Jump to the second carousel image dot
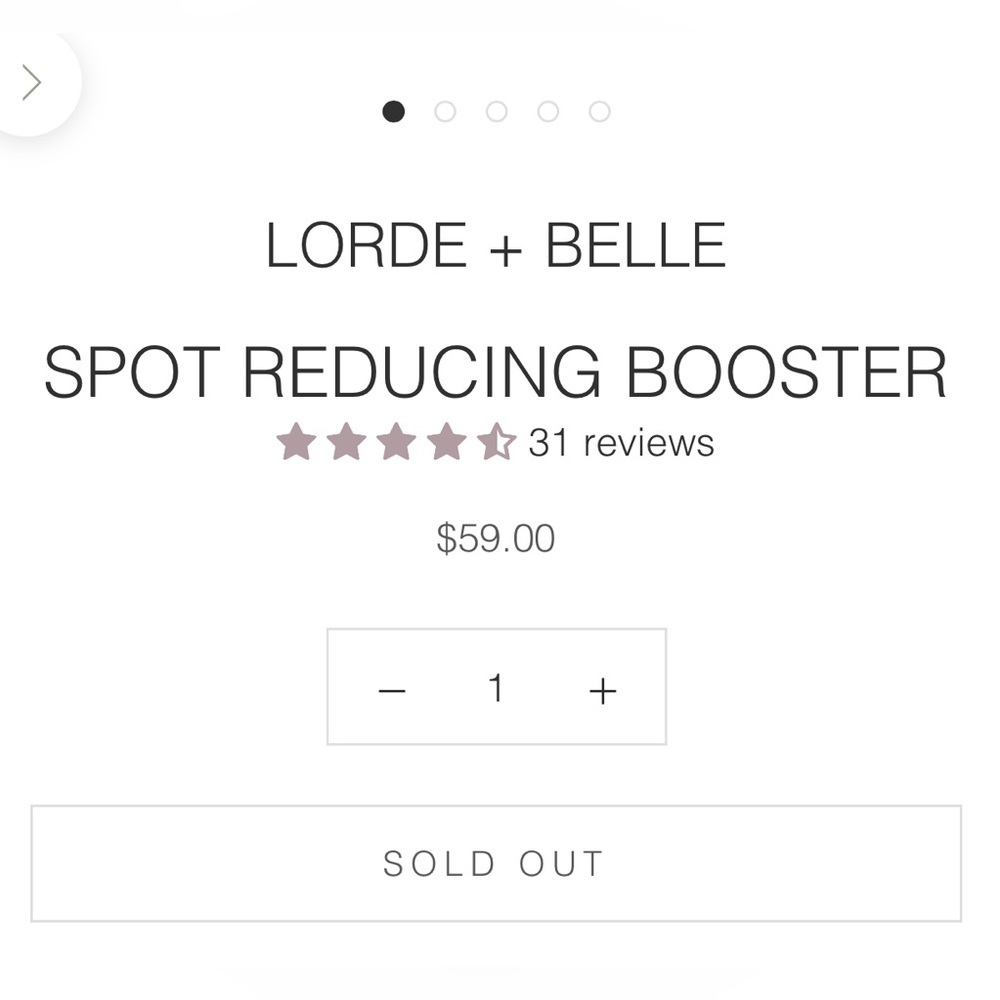Screen dimensions: 1000x1000 [x=446, y=112]
